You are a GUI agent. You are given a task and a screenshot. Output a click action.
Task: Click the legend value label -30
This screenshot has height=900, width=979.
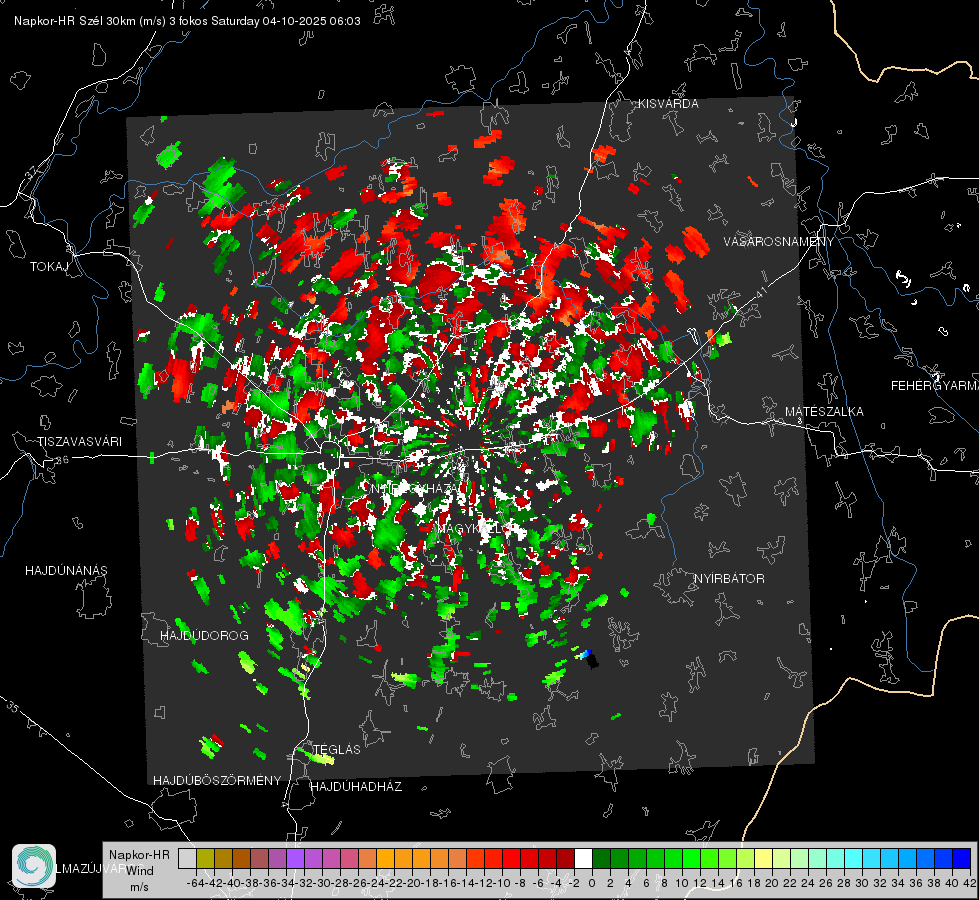click(322, 883)
